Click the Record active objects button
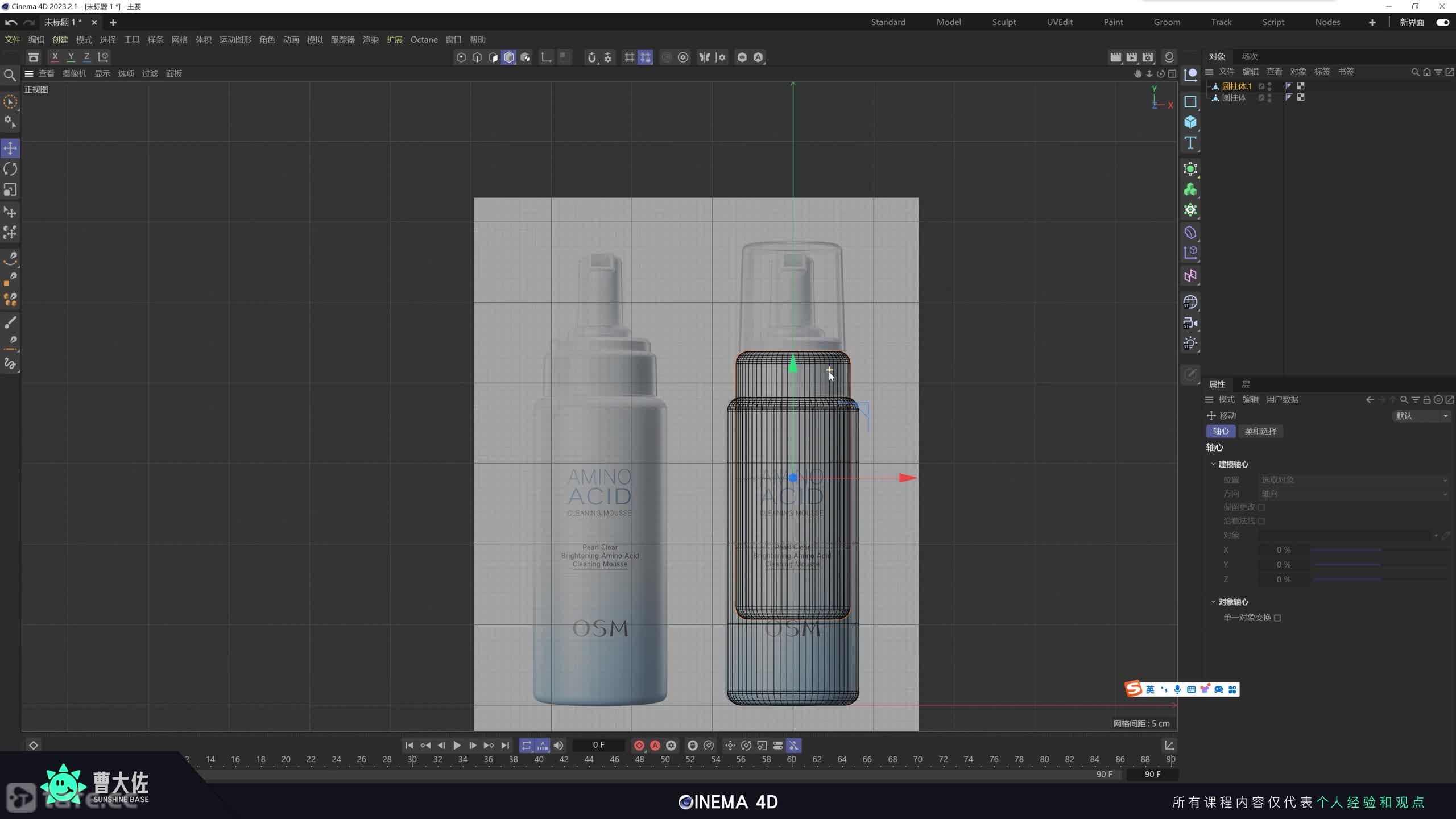The height and width of the screenshot is (819, 1456). [x=639, y=745]
